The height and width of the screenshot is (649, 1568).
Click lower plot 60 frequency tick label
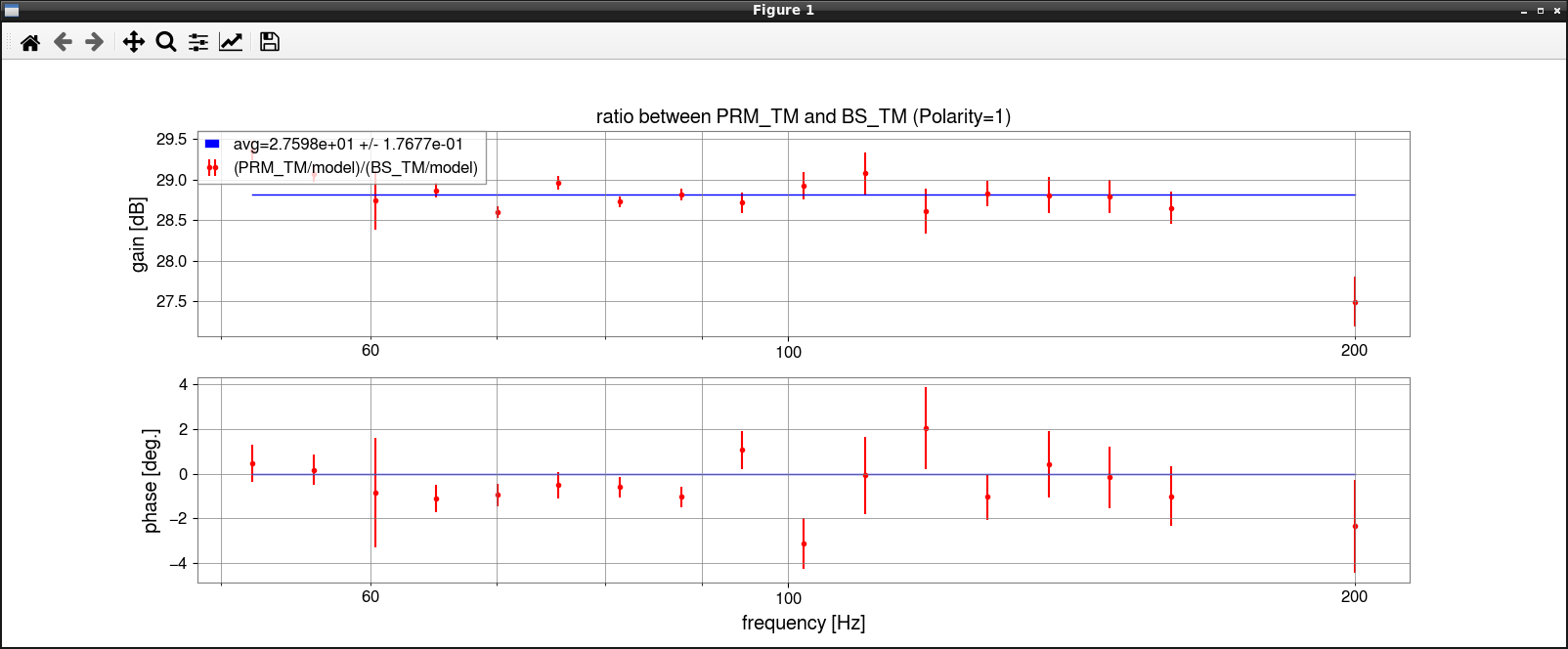pyautogui.click(x=370, y=597)
